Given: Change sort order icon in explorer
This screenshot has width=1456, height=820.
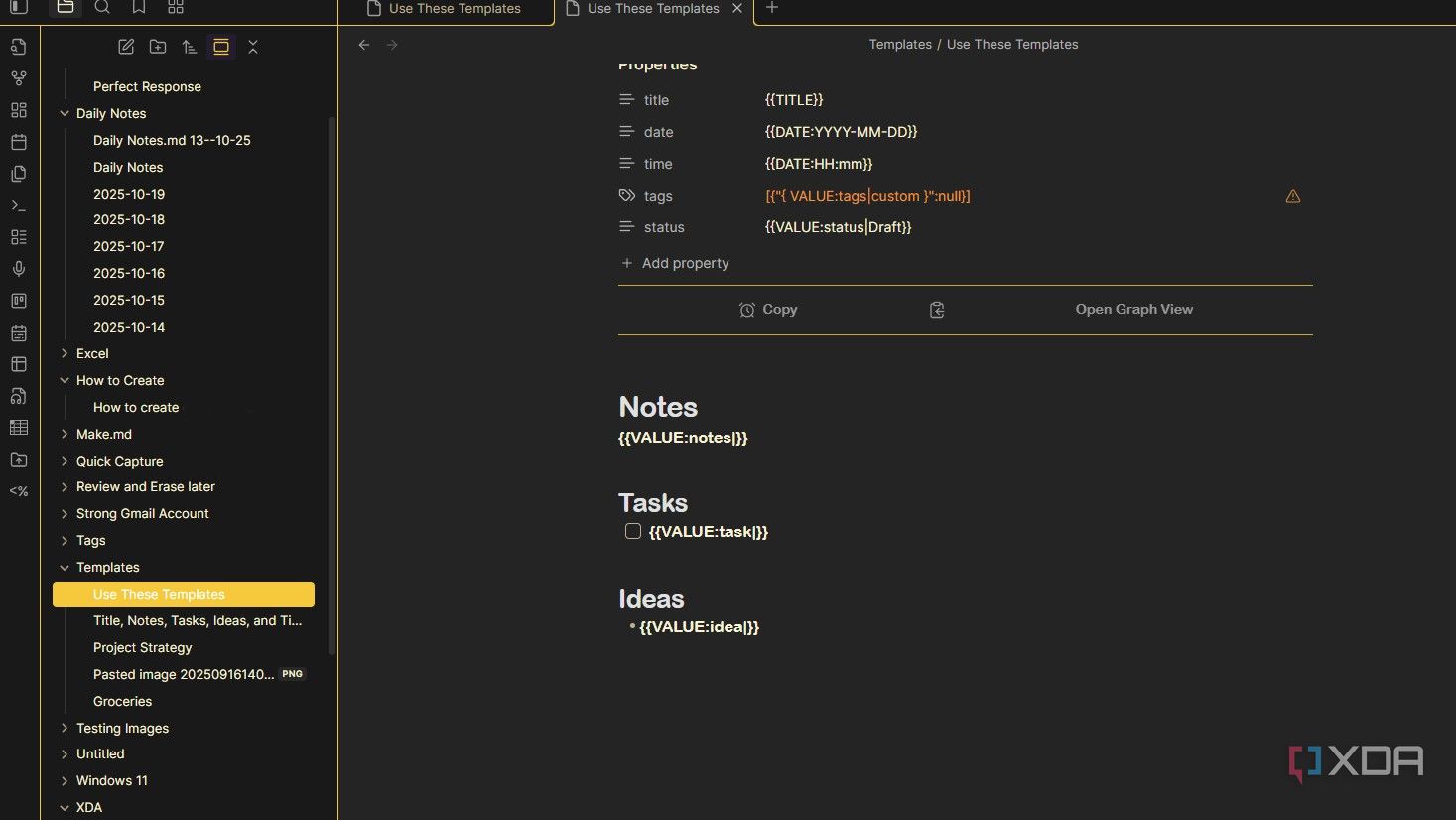Looking at the screenshot, I should [190, 47].
